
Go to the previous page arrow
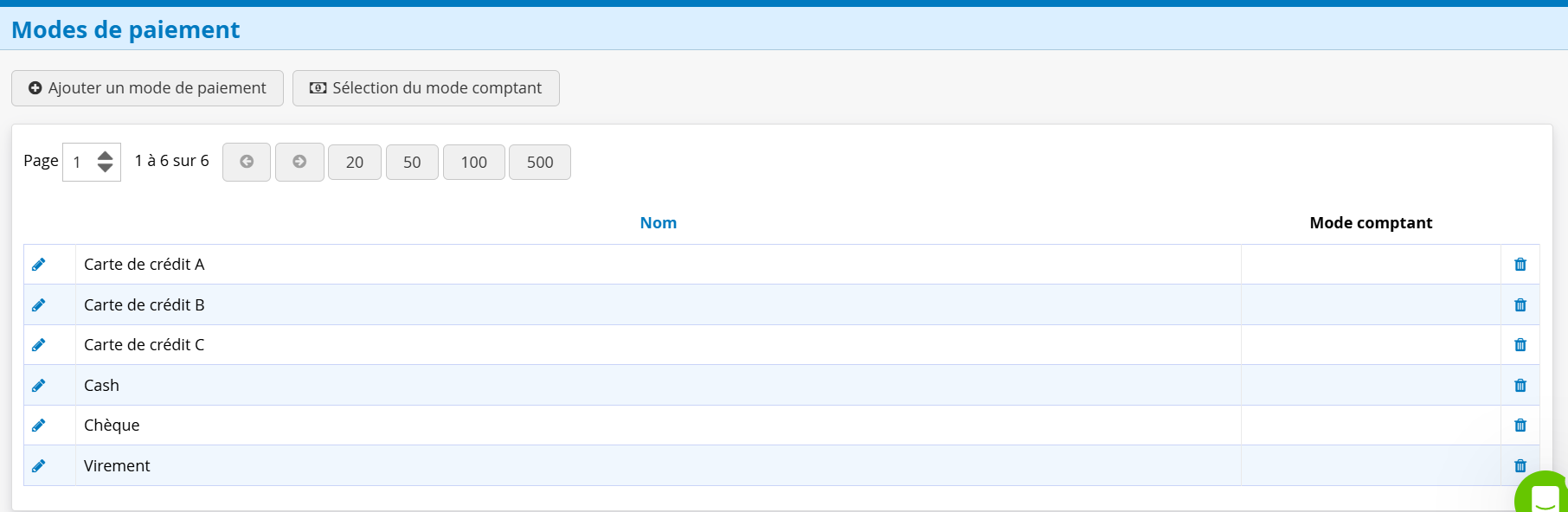click(x=247, y=162)
